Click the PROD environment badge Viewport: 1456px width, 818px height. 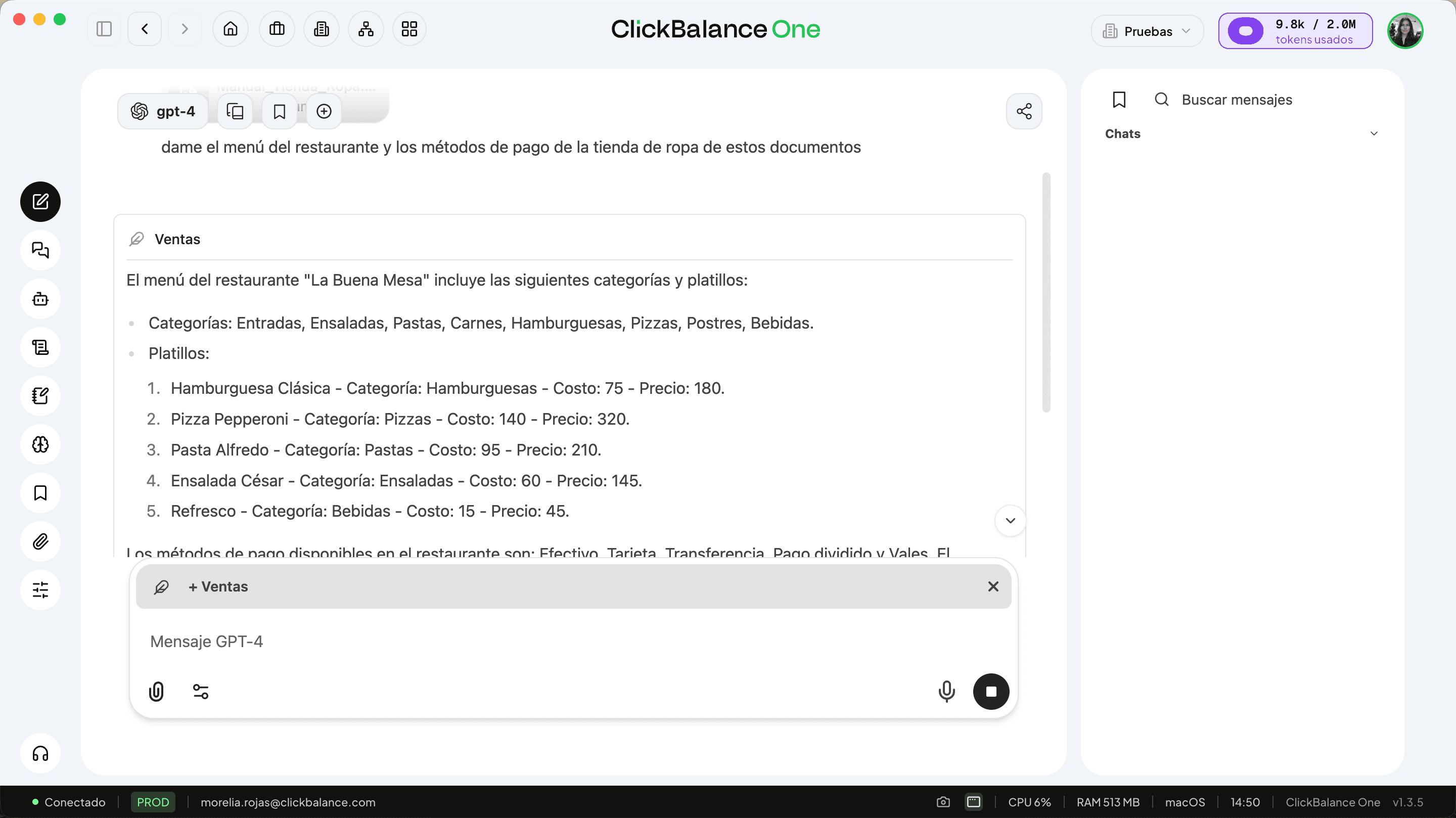coord(153,802)
